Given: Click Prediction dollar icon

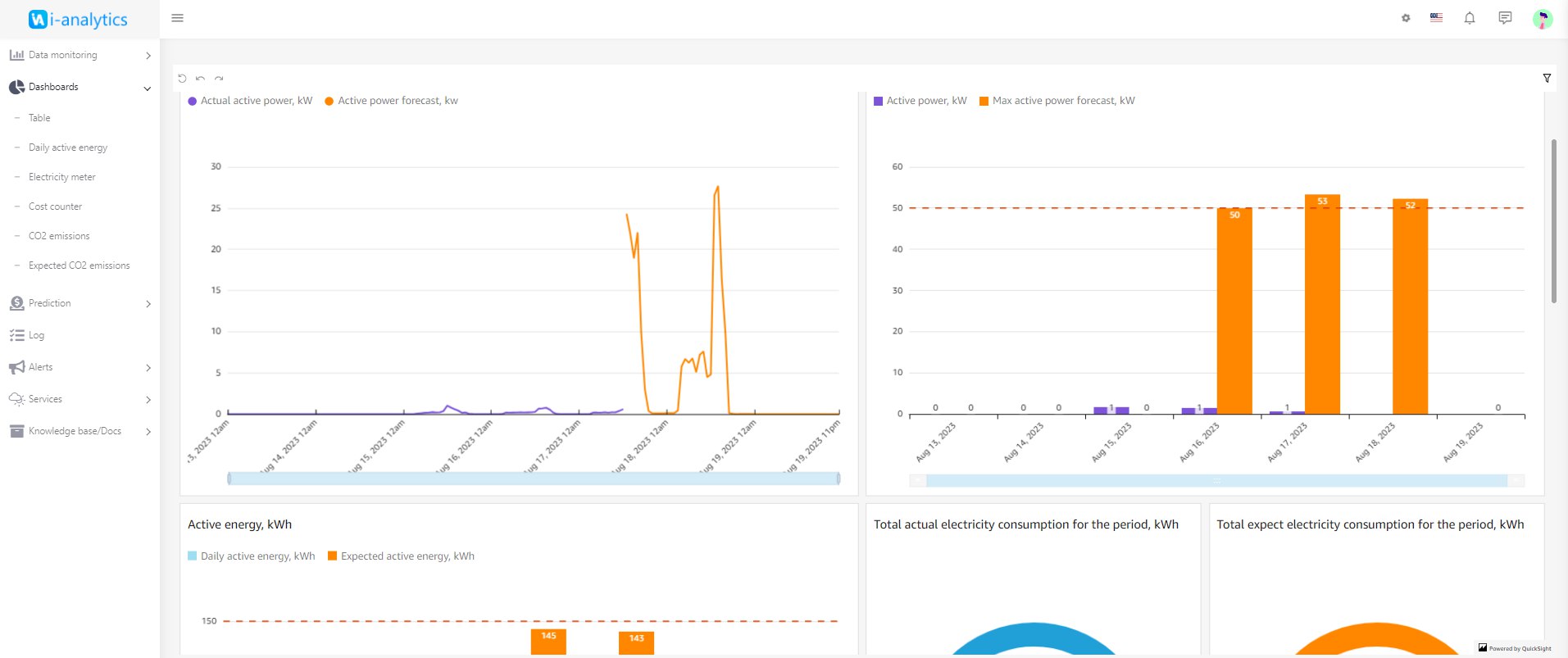Looking at the screenshot, I should tap(16, 303).
